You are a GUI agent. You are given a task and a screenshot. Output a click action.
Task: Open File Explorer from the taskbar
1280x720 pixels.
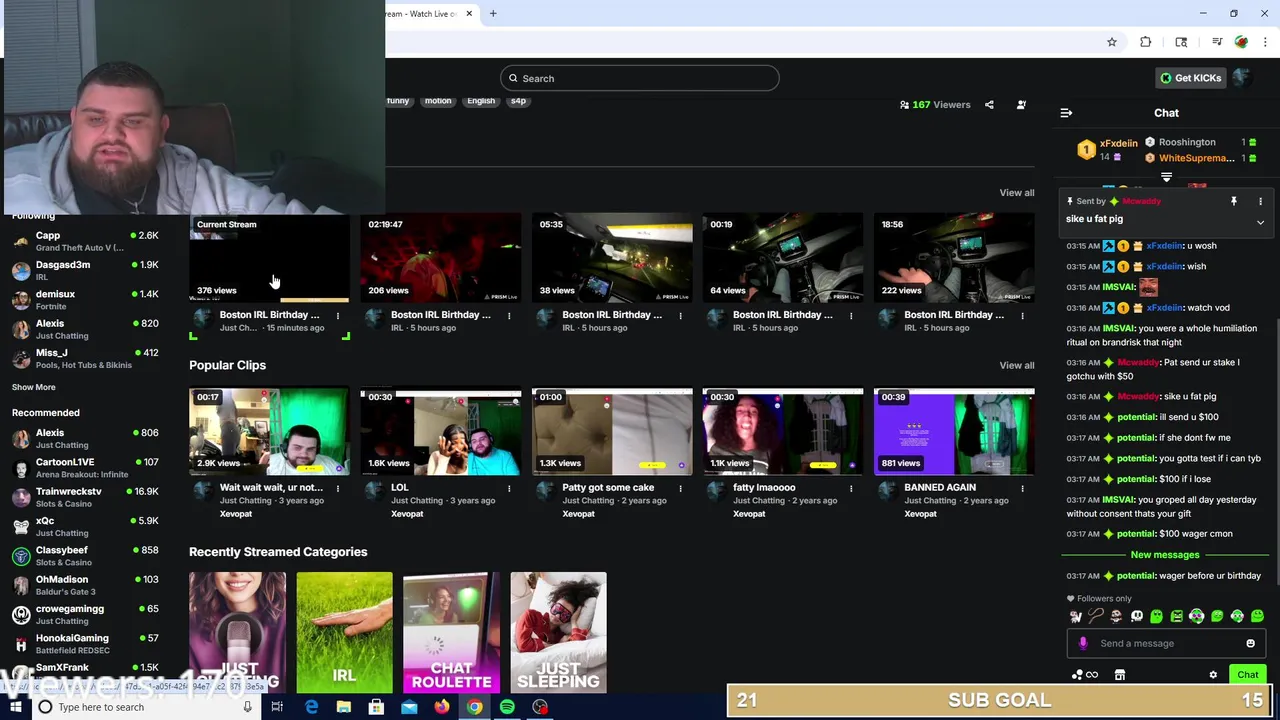(343, 707)
